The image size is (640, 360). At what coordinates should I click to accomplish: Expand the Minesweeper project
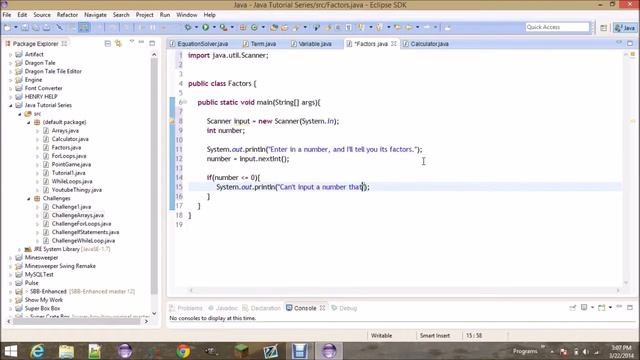[x=11, y=258]
